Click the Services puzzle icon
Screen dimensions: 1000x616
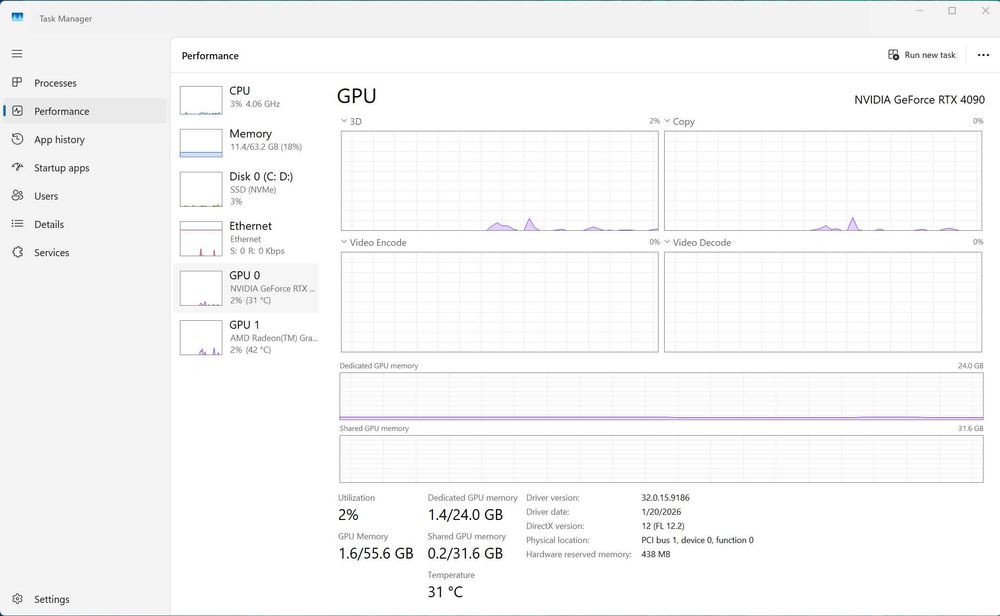(x=17, y=252)
